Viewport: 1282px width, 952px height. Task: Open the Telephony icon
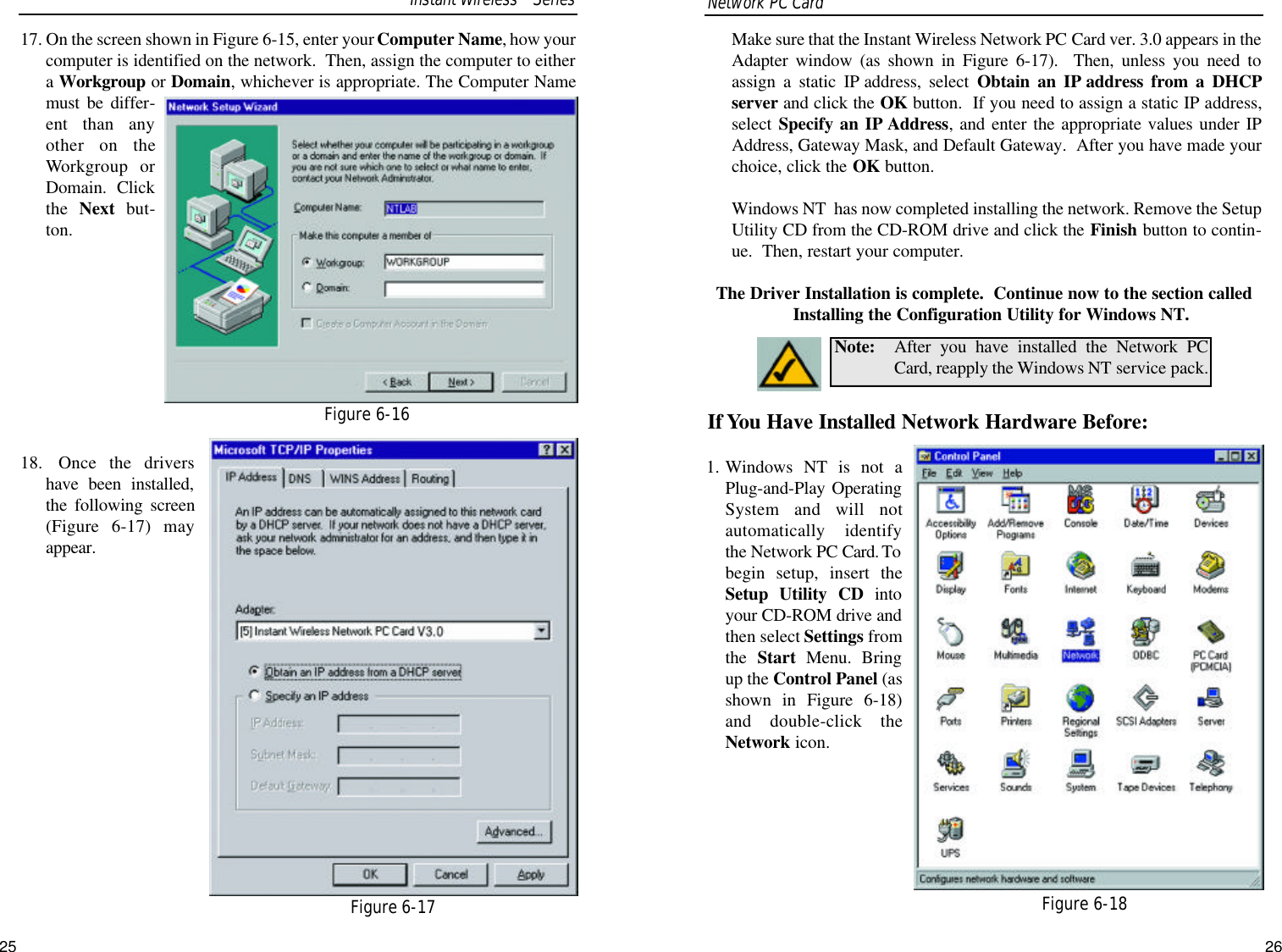1210,772
